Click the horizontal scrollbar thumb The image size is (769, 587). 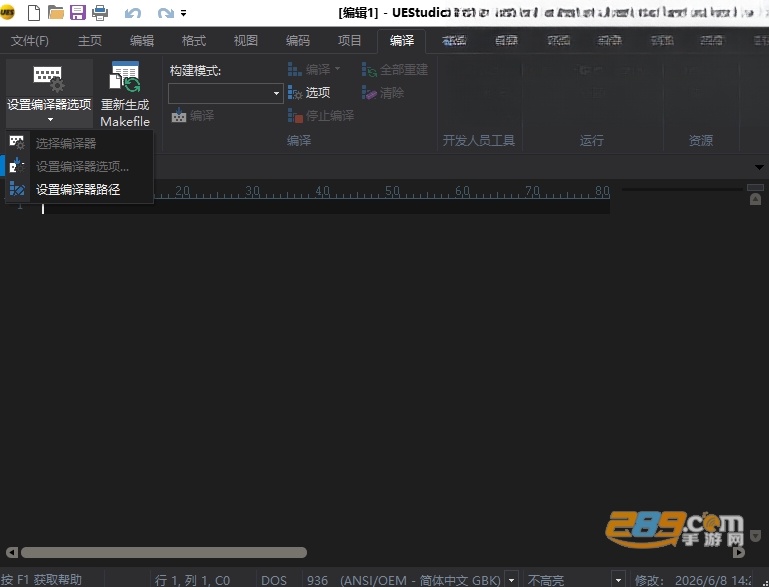[164, 553]
